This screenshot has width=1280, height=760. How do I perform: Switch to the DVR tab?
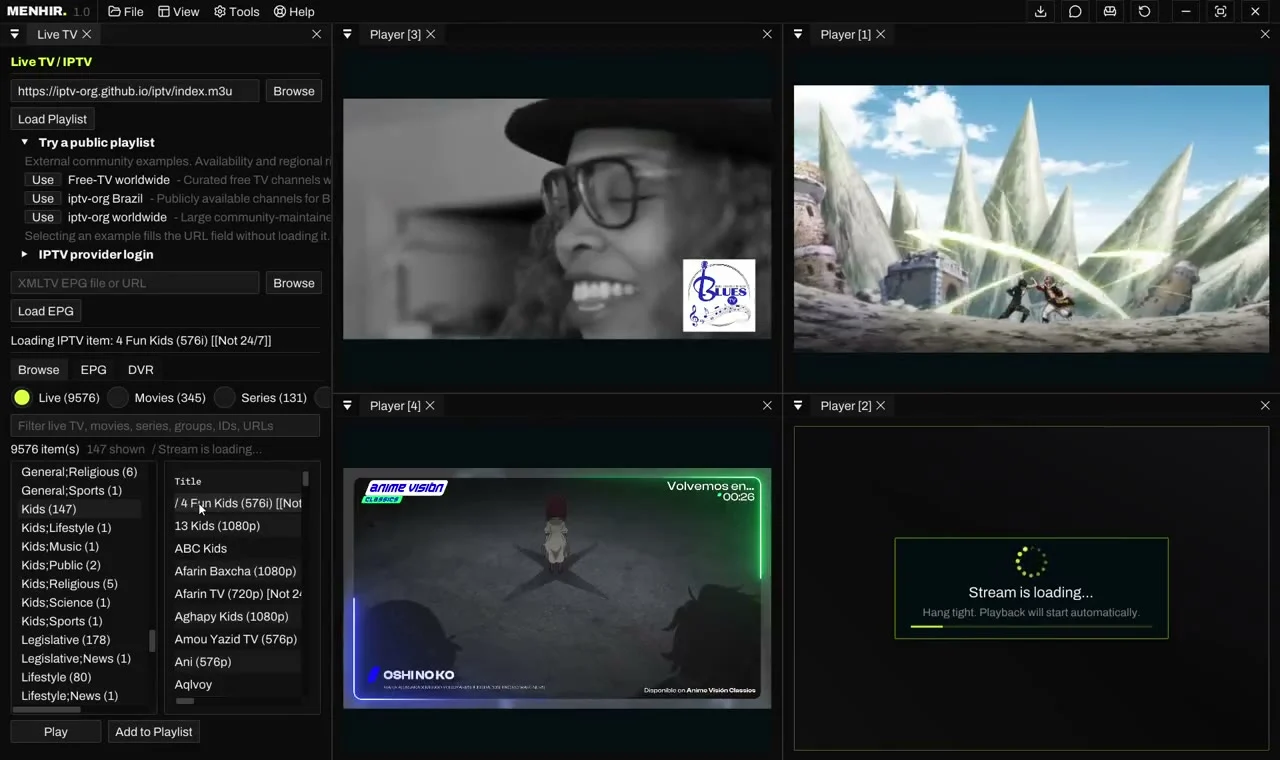click(x=140, y=370)
